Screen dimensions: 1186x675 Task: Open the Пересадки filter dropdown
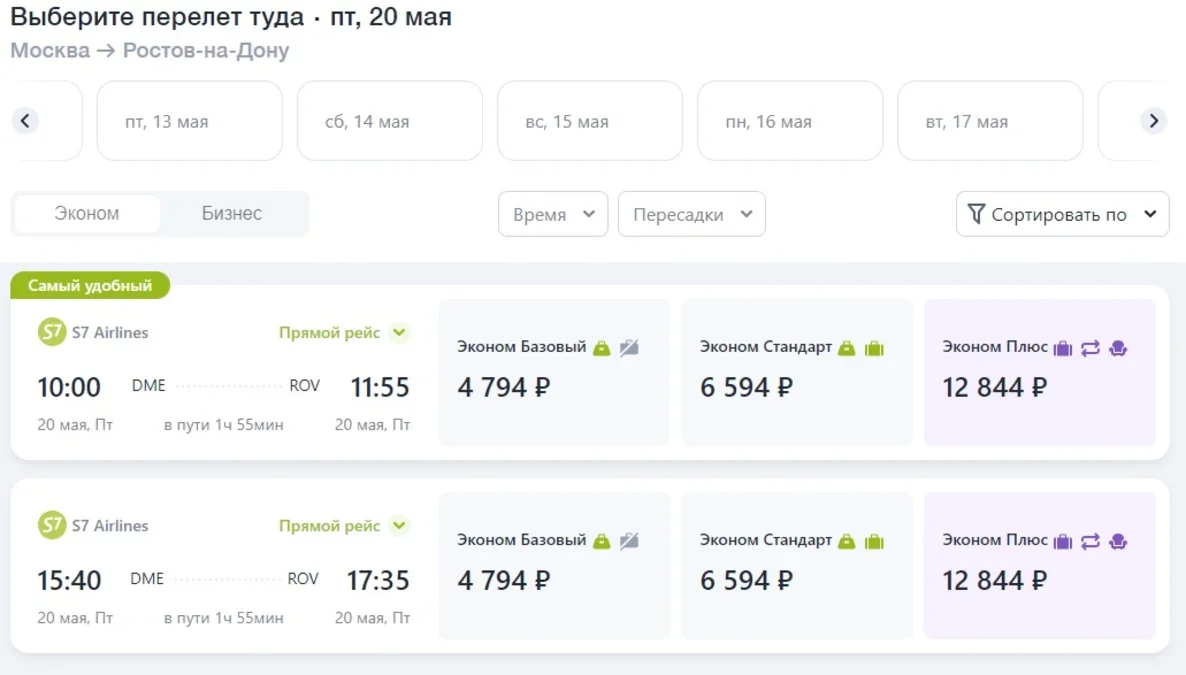(x=691, y=214)
